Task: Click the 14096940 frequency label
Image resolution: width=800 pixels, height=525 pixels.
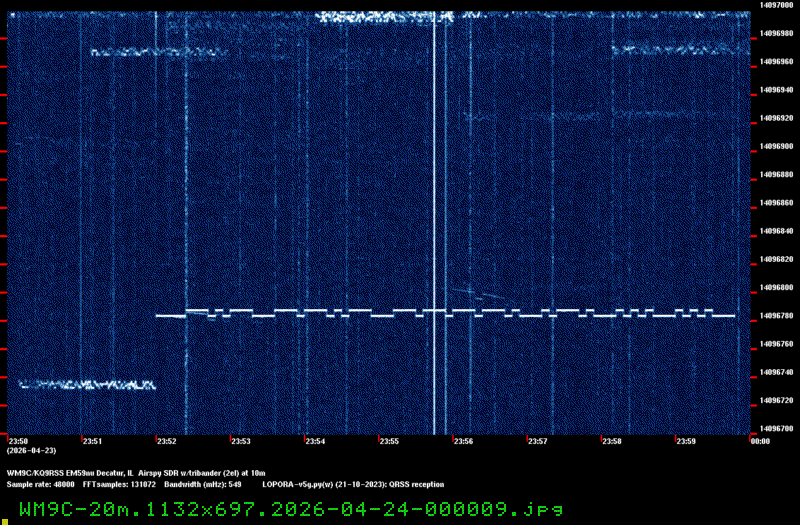Action: tap(776, 90)
